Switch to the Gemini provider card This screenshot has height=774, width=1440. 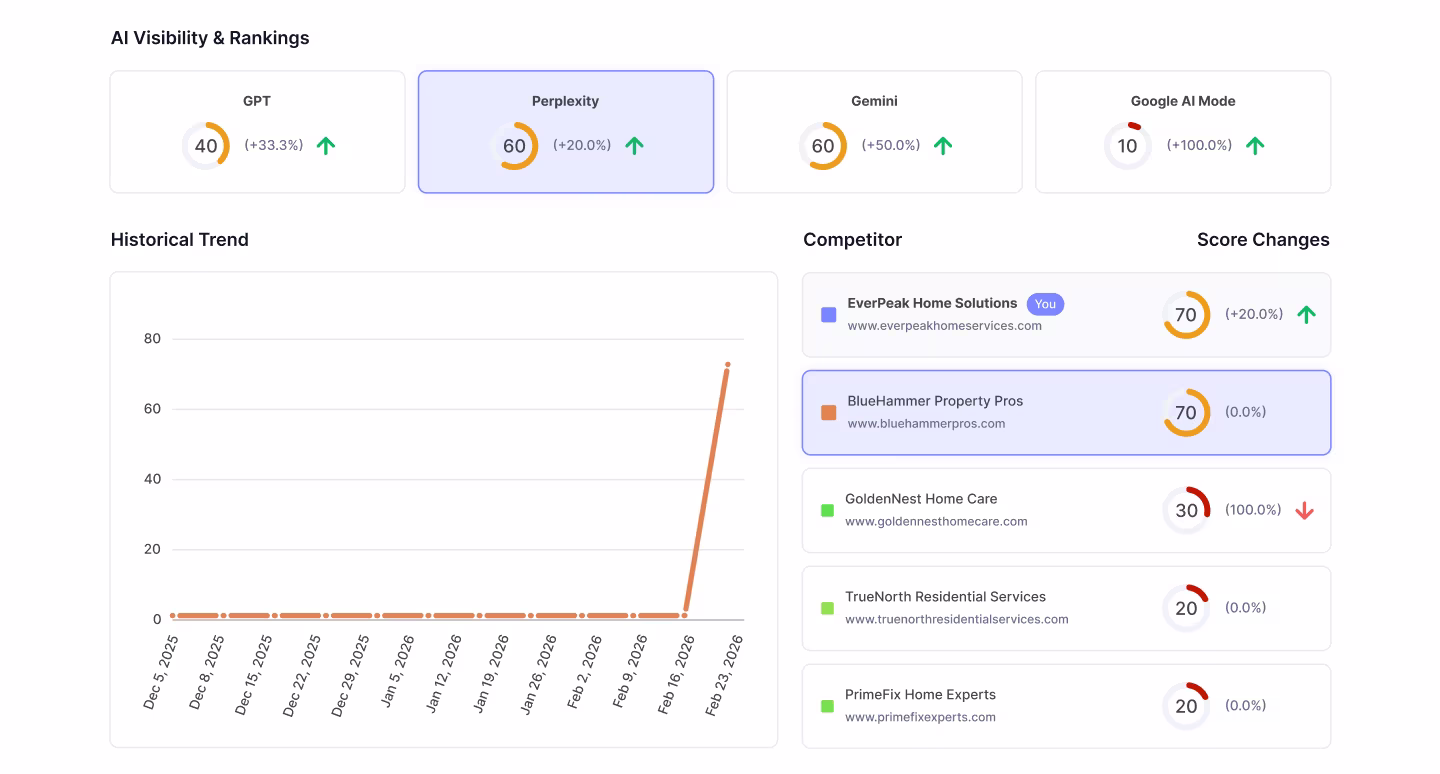873,131
